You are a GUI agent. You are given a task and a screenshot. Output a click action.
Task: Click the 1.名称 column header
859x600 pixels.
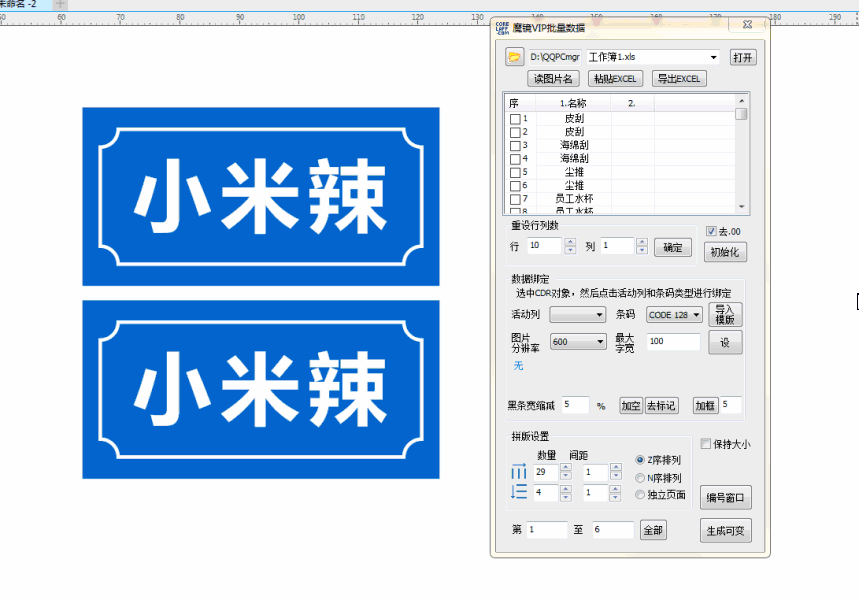(x=573, y=103)
